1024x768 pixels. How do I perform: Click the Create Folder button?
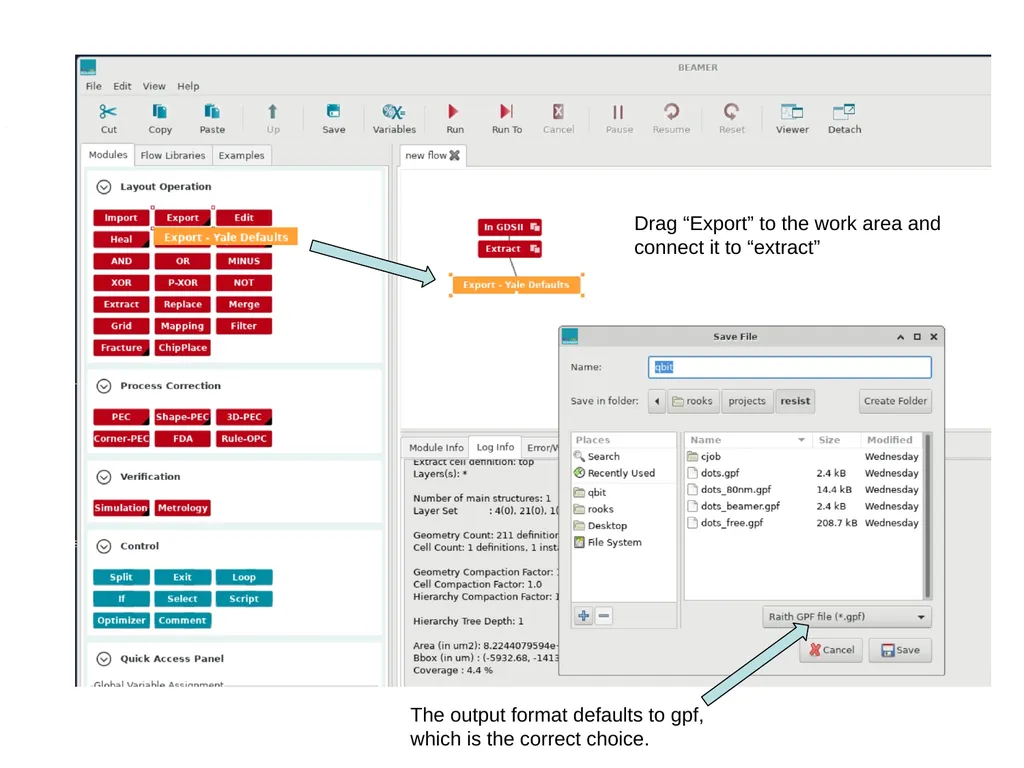[895, 401]
